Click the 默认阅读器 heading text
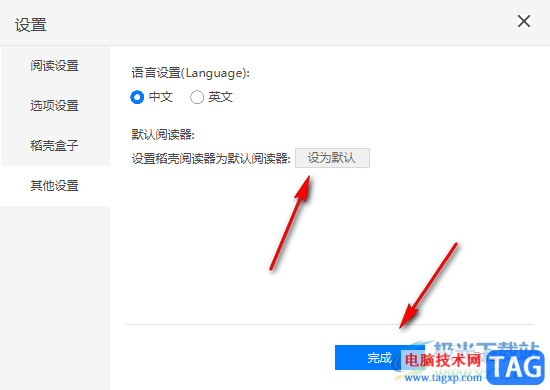 click(163, 134)
